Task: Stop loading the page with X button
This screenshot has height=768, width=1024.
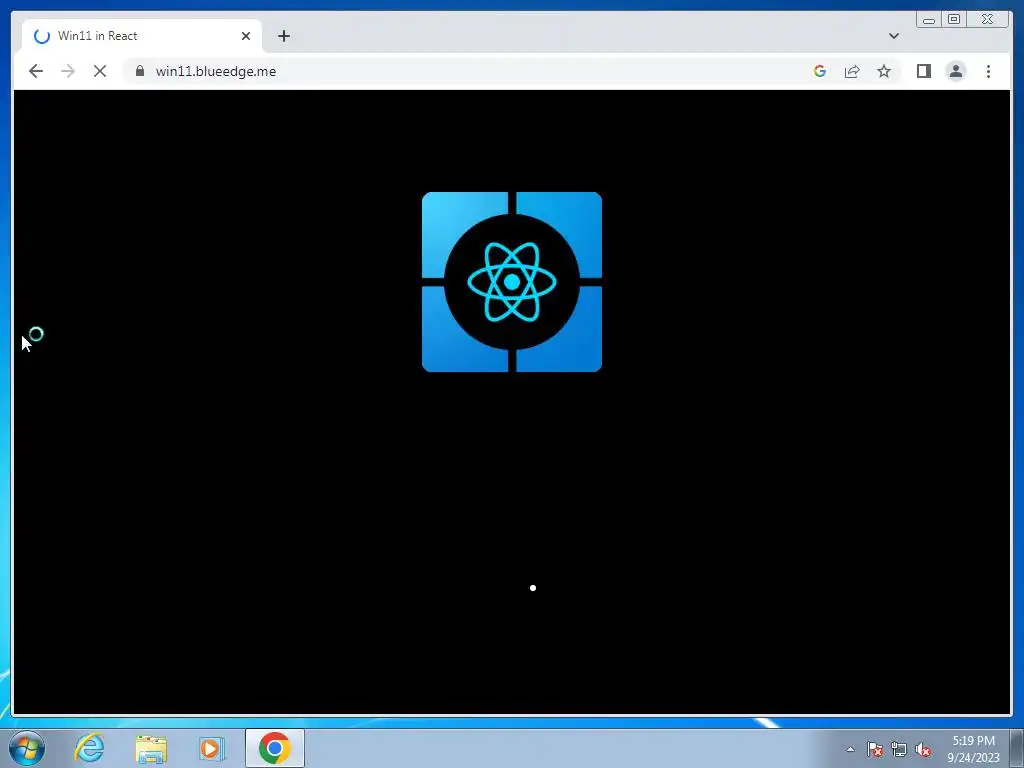Action: (x=100, y=71)
